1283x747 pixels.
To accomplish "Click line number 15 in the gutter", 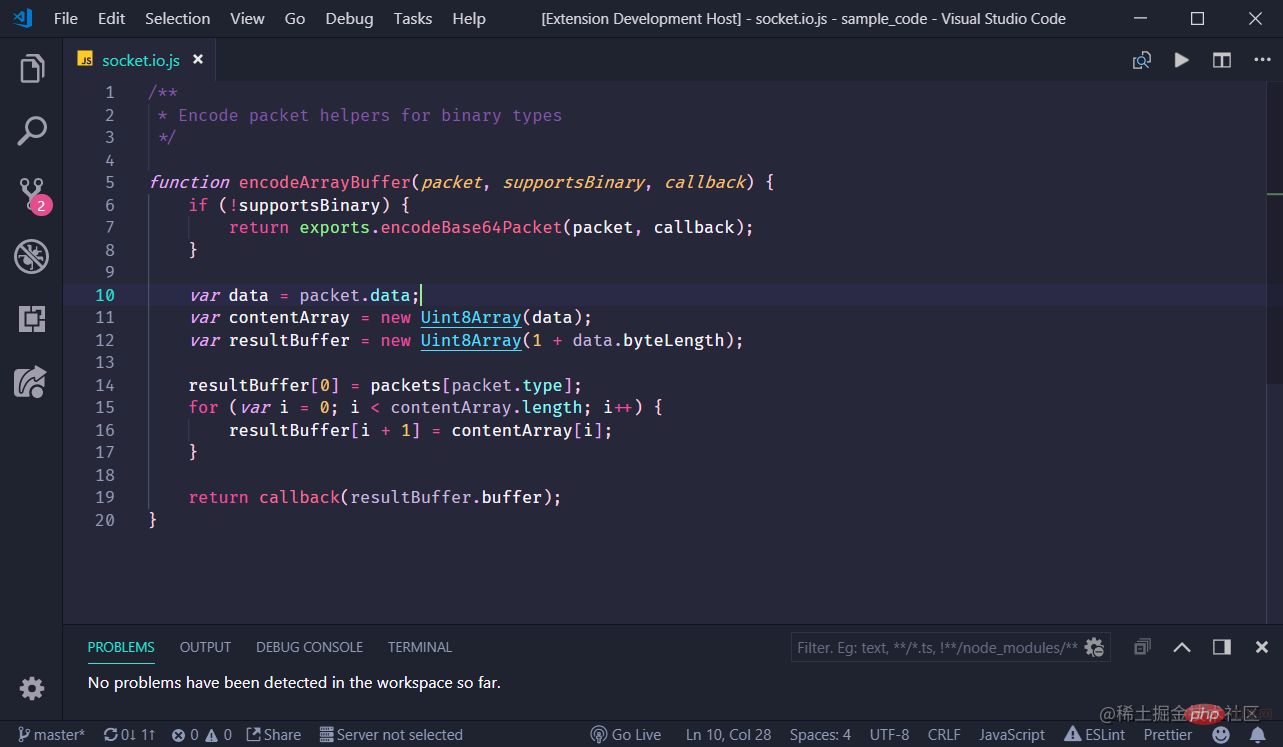I will click(104, 407).
